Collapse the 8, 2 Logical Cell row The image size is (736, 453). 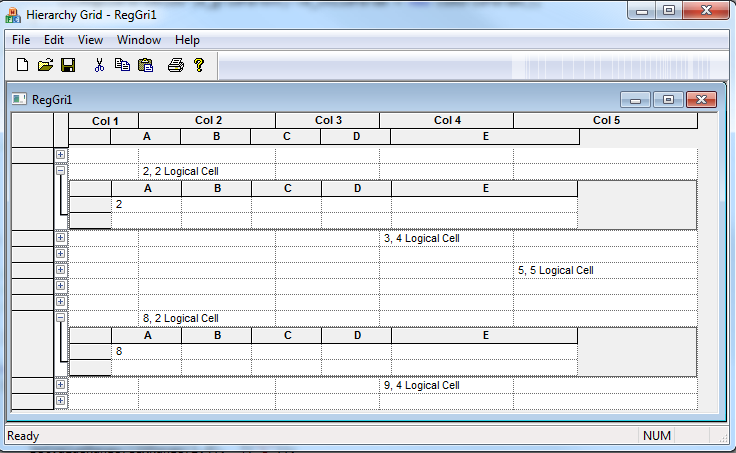61,318
